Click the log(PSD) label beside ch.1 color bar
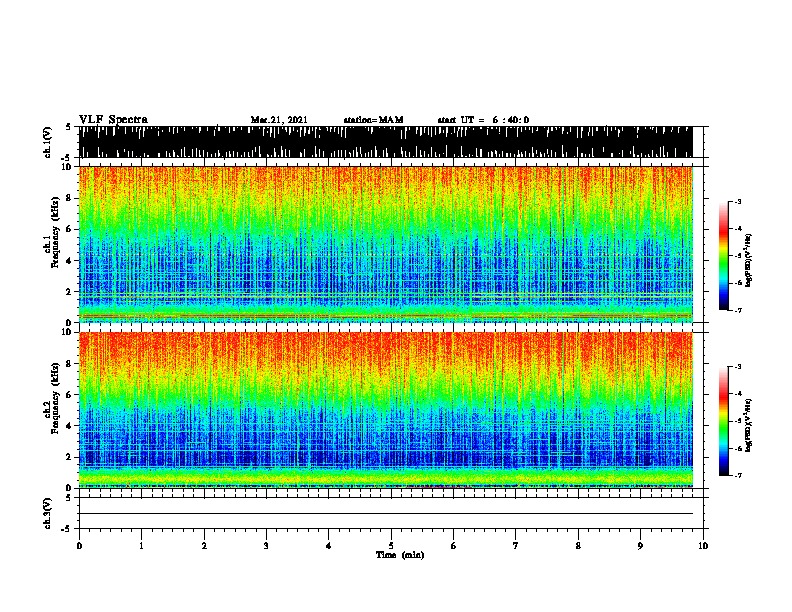Screen dimensions: 792x612 tap(749, 260)
